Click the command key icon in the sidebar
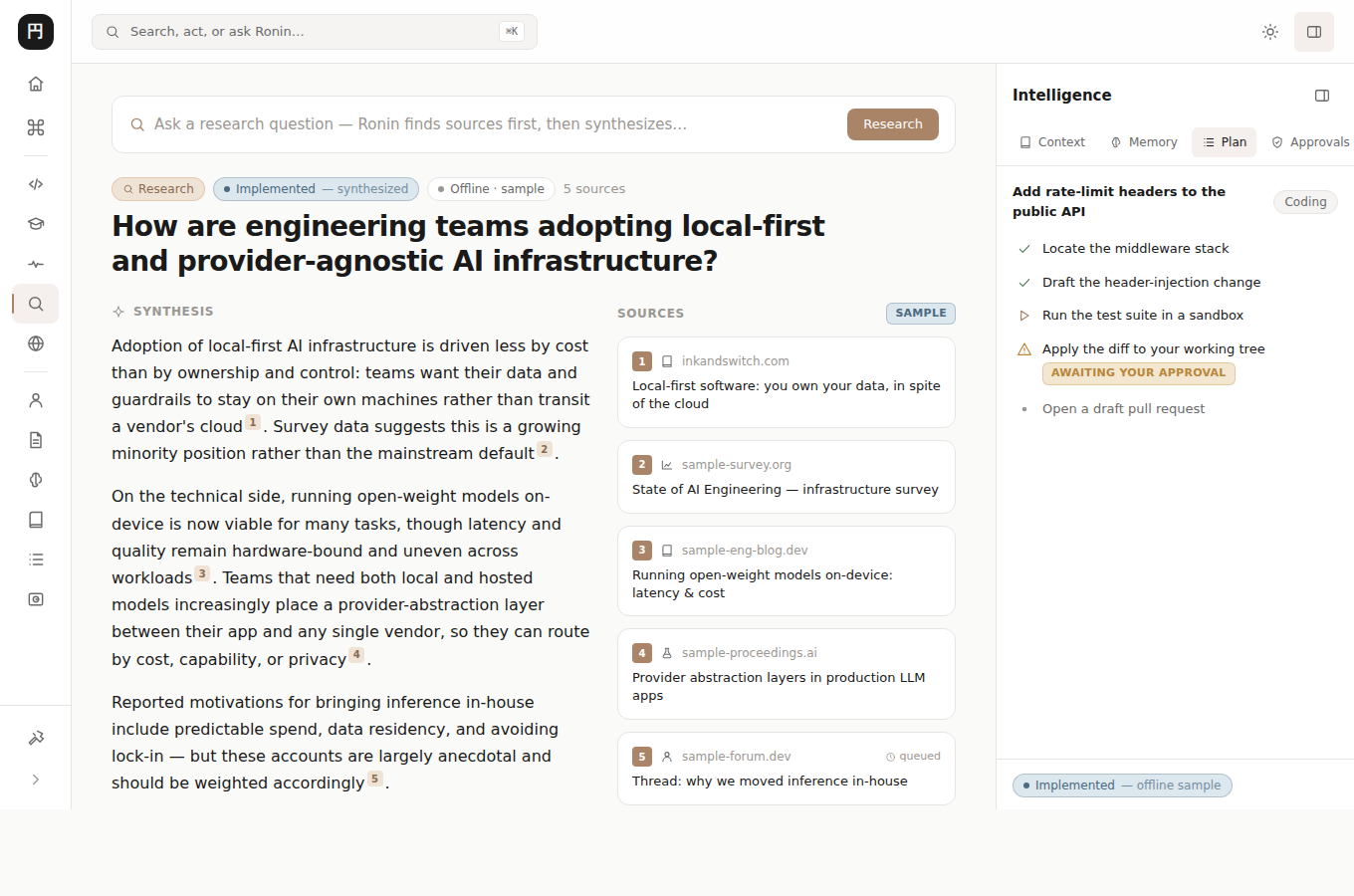Screen dimensions: 1354x896 click(36, 127)
